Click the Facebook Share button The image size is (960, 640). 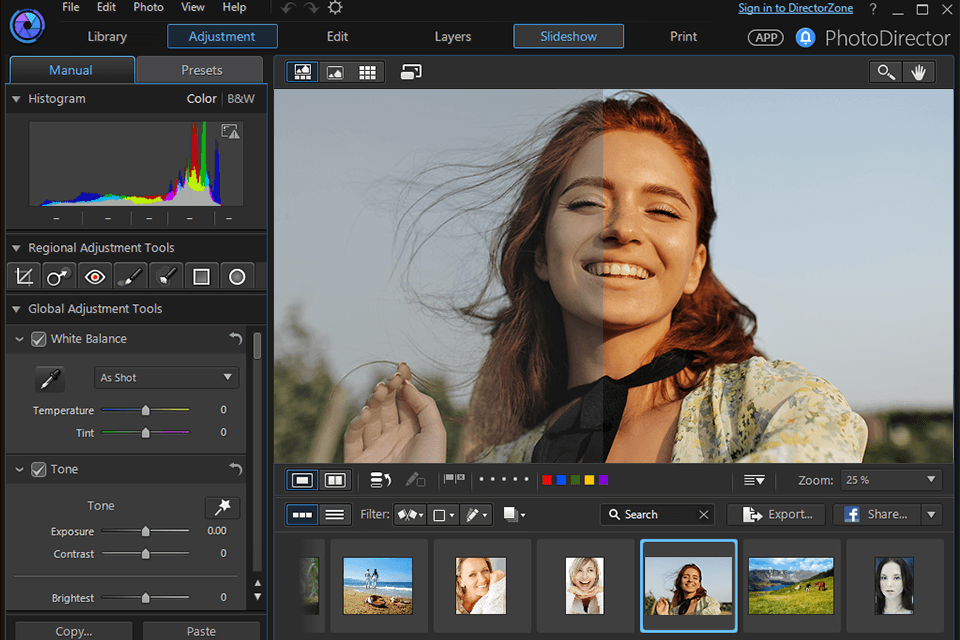pyautogui.click(x=877, y=514)
